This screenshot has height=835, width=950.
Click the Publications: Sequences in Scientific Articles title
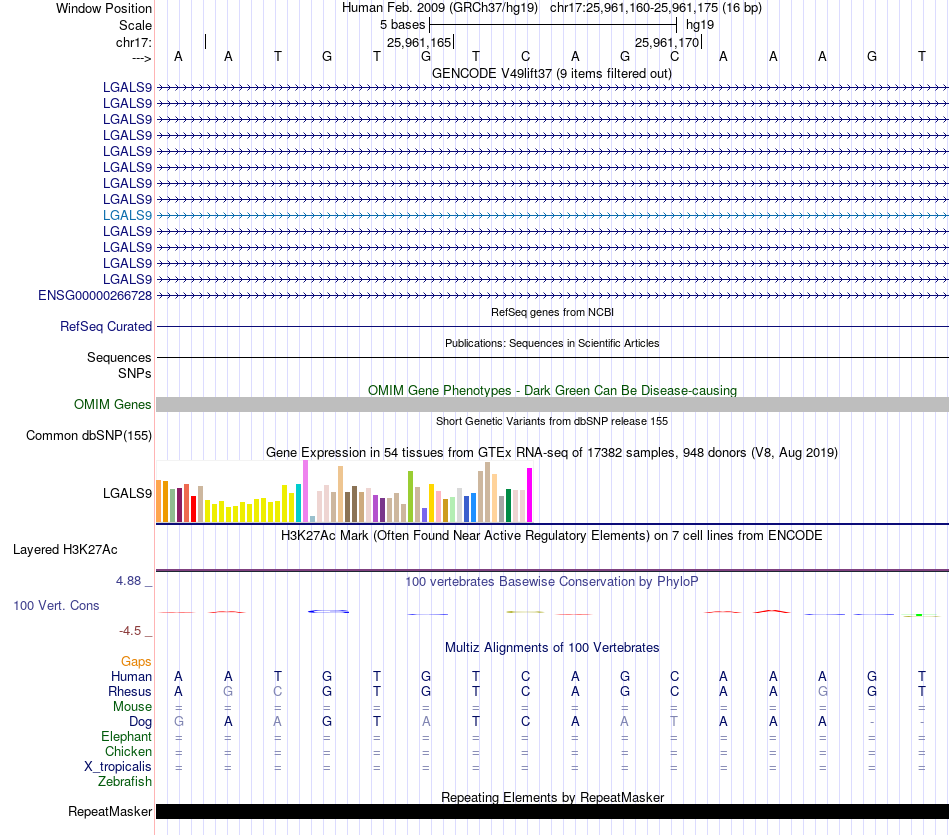pyautogui.click(x=552, y=343)
